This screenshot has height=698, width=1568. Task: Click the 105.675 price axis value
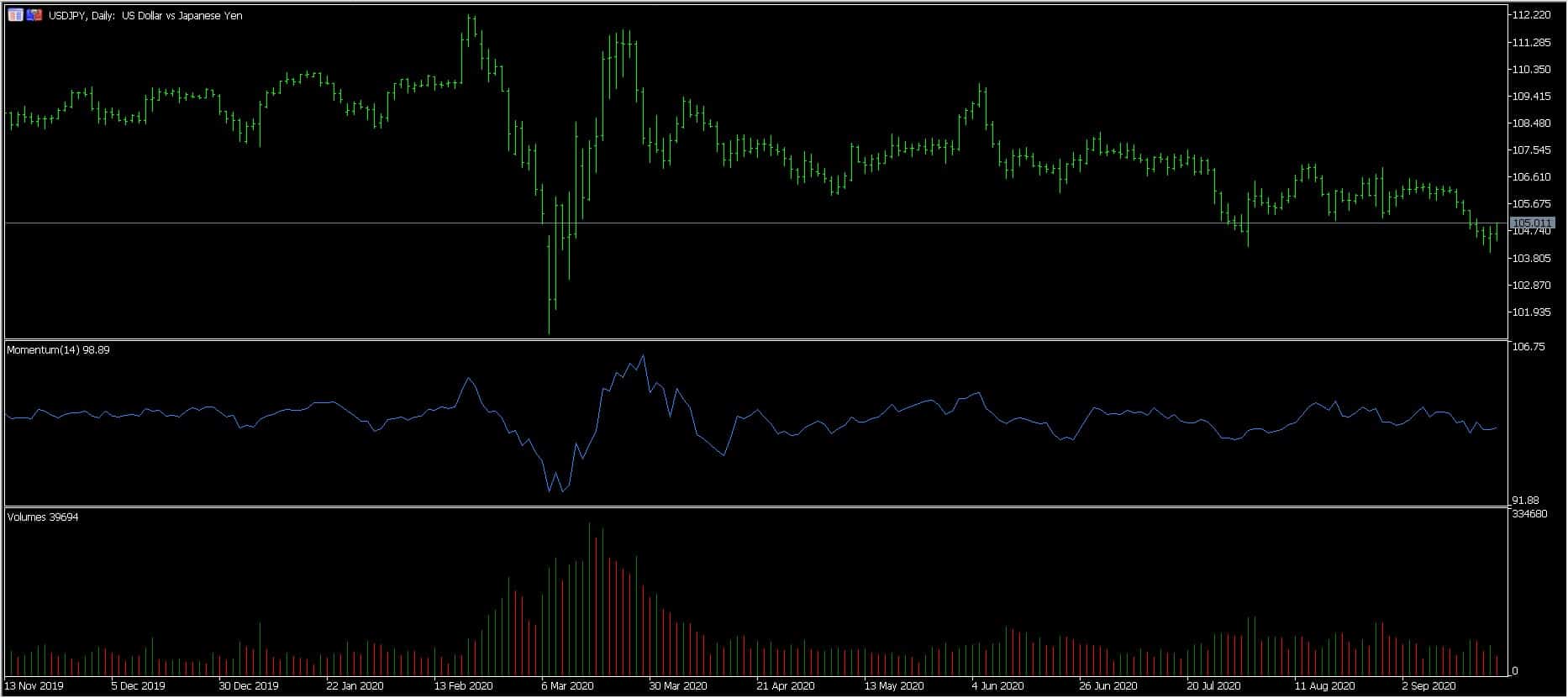[1531, 203]
